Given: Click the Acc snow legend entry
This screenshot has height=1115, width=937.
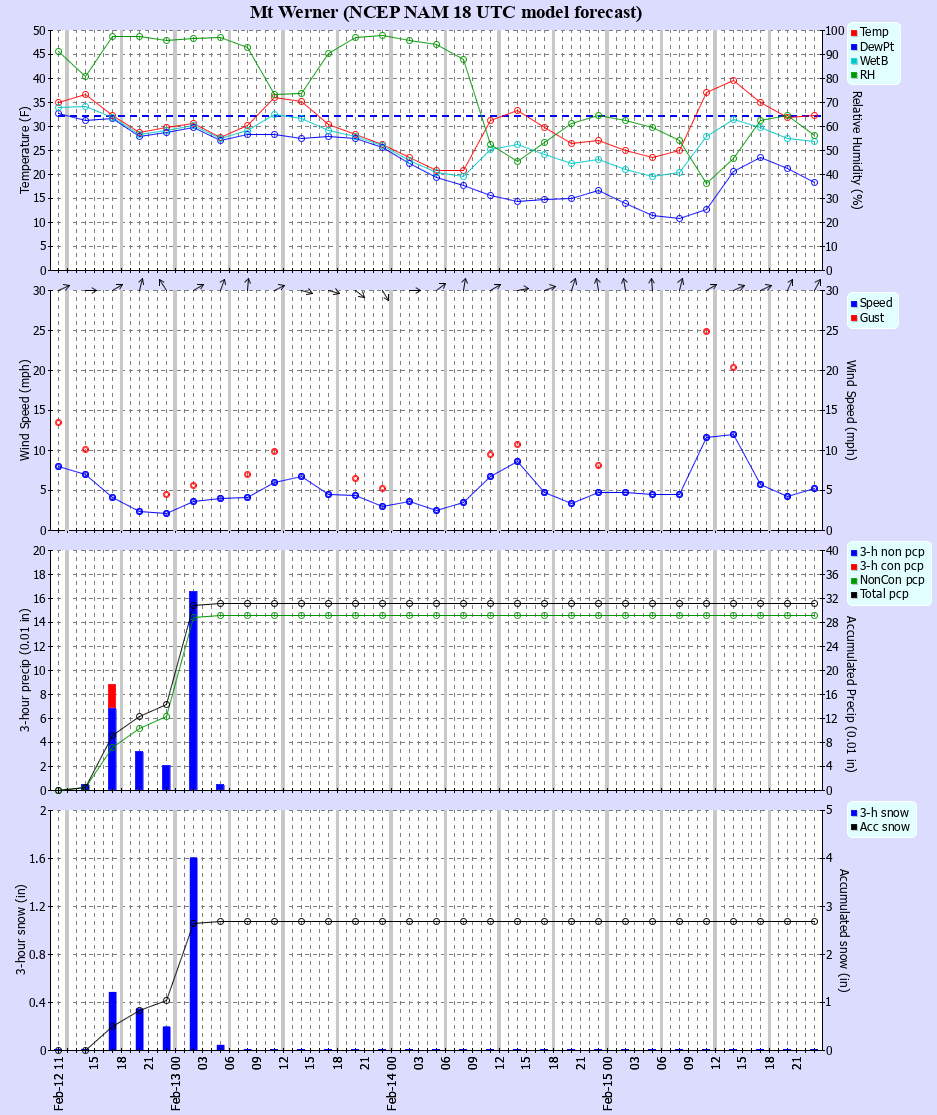Looking at the screenshot, I should point(884,826).
